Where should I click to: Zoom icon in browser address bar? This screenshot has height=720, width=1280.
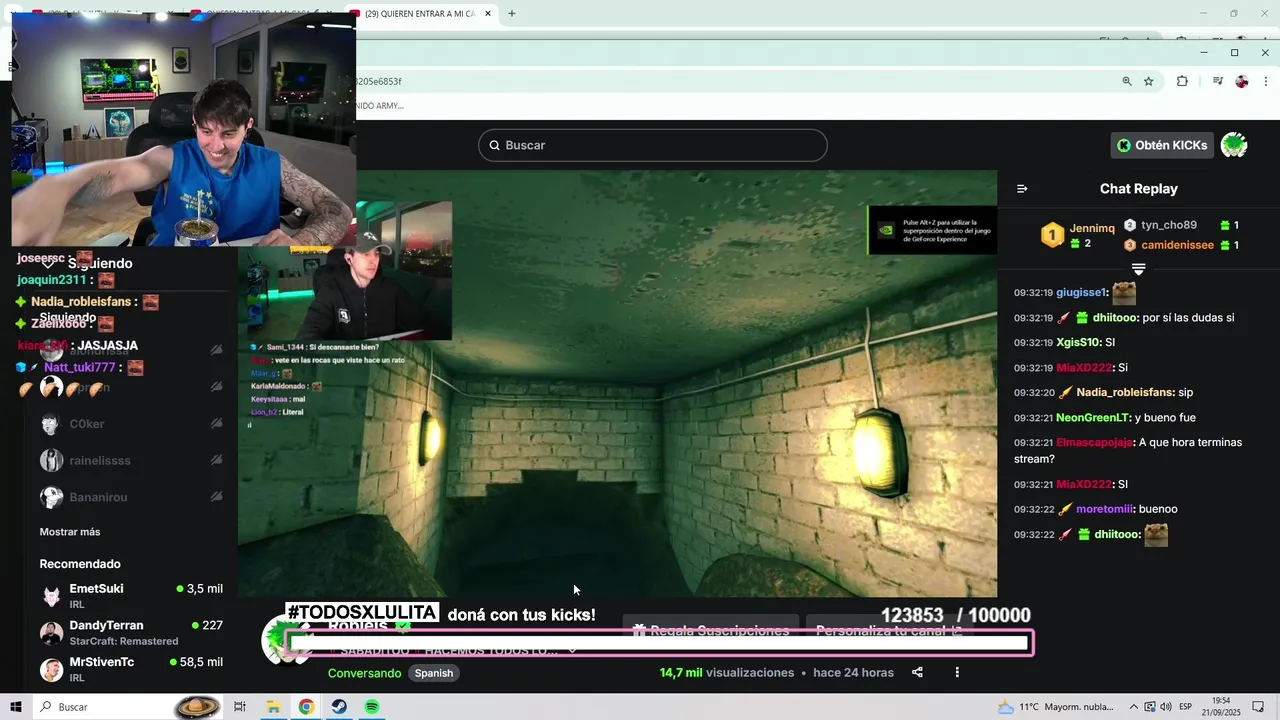point(1127,81)
